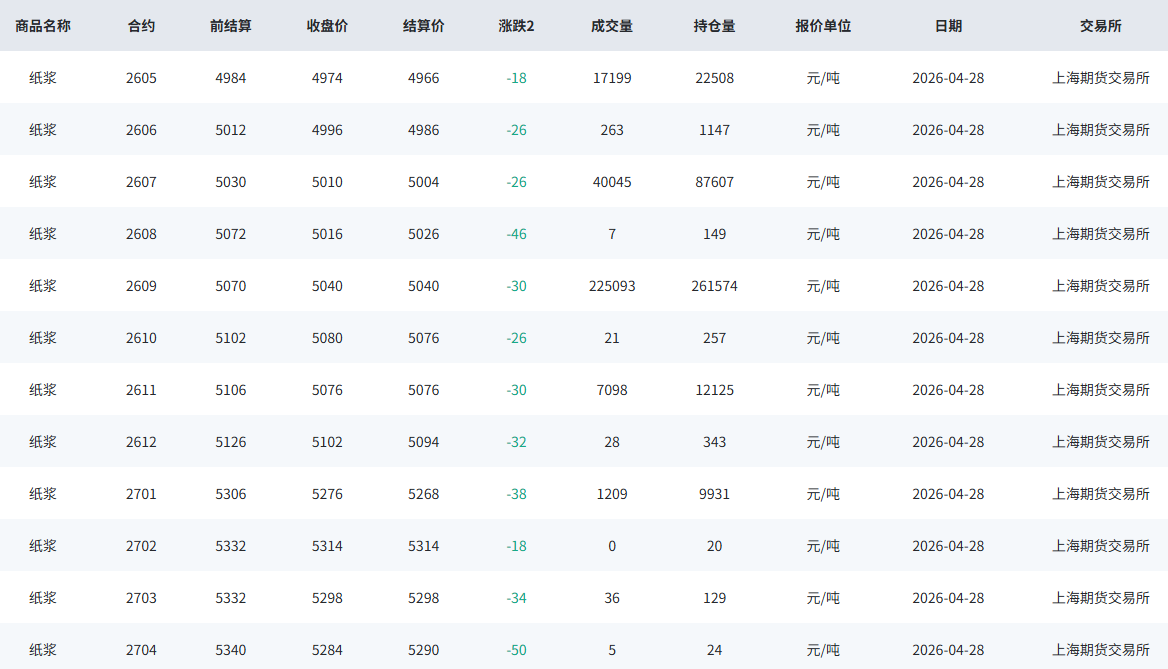Sort by the 成交量 column header
The height and width of the screenshot is (669, 1168).
click(x=612, y=26)
